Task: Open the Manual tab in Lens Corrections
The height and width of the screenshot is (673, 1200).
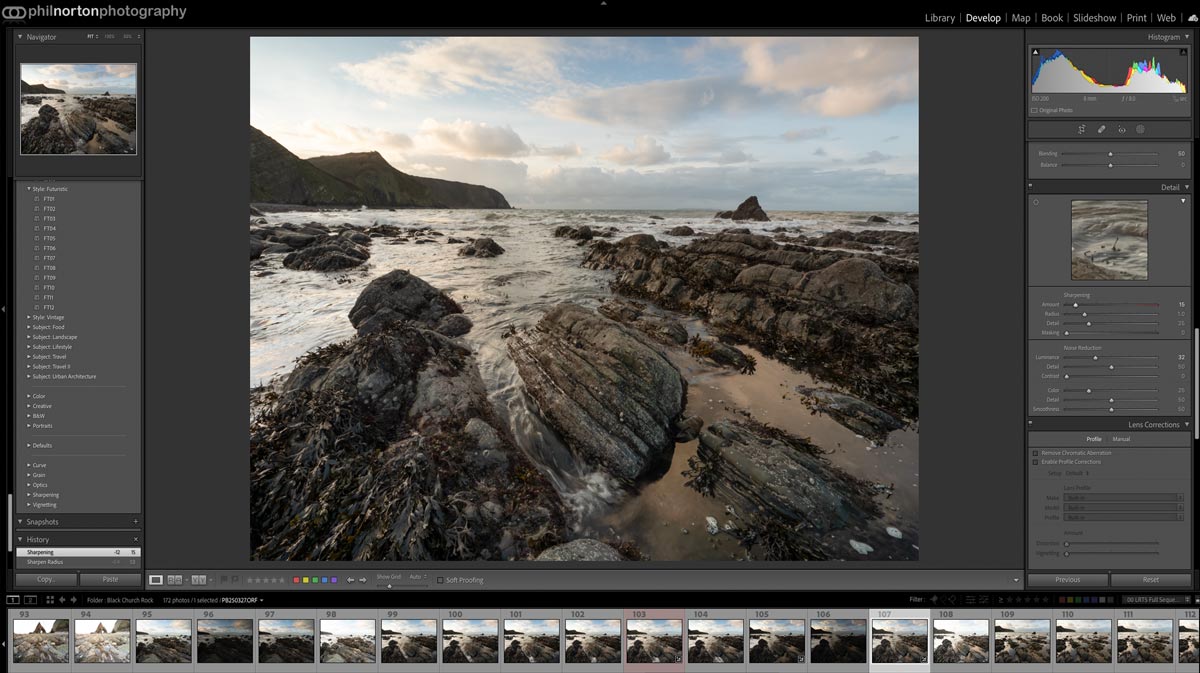Action: pos(1122,439)
